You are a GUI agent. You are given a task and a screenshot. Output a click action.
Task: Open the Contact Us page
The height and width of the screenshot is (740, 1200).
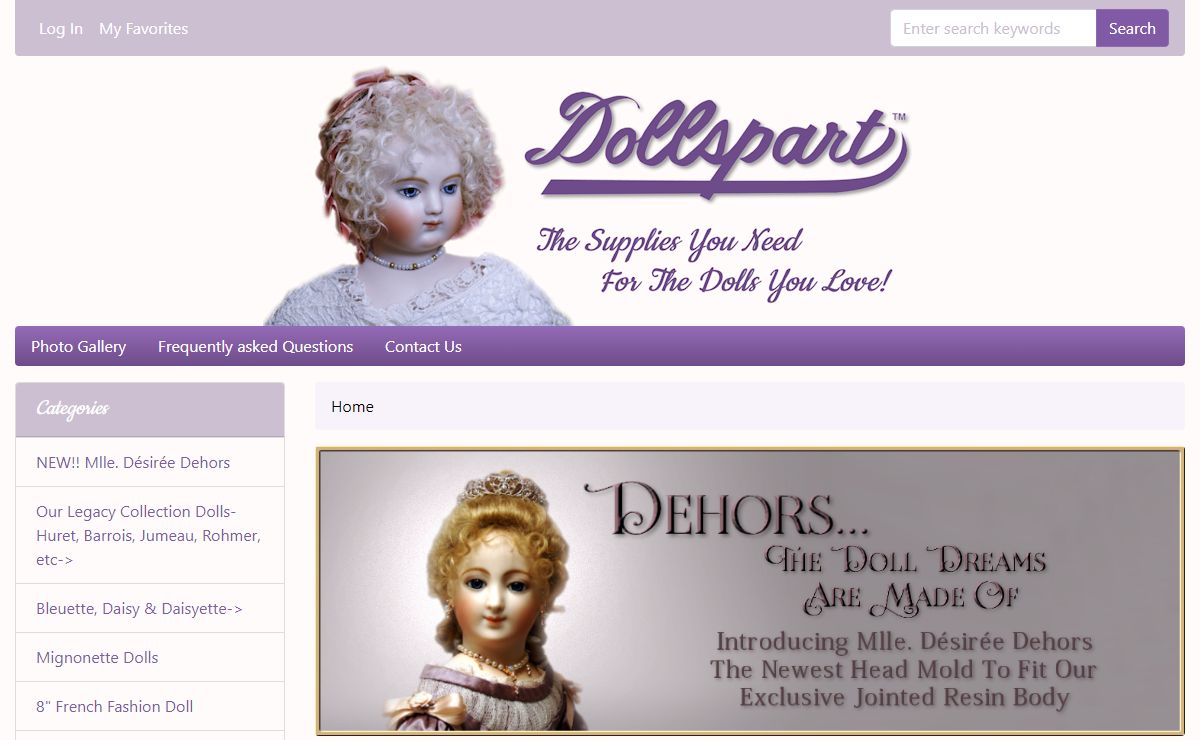coord(423,346)
